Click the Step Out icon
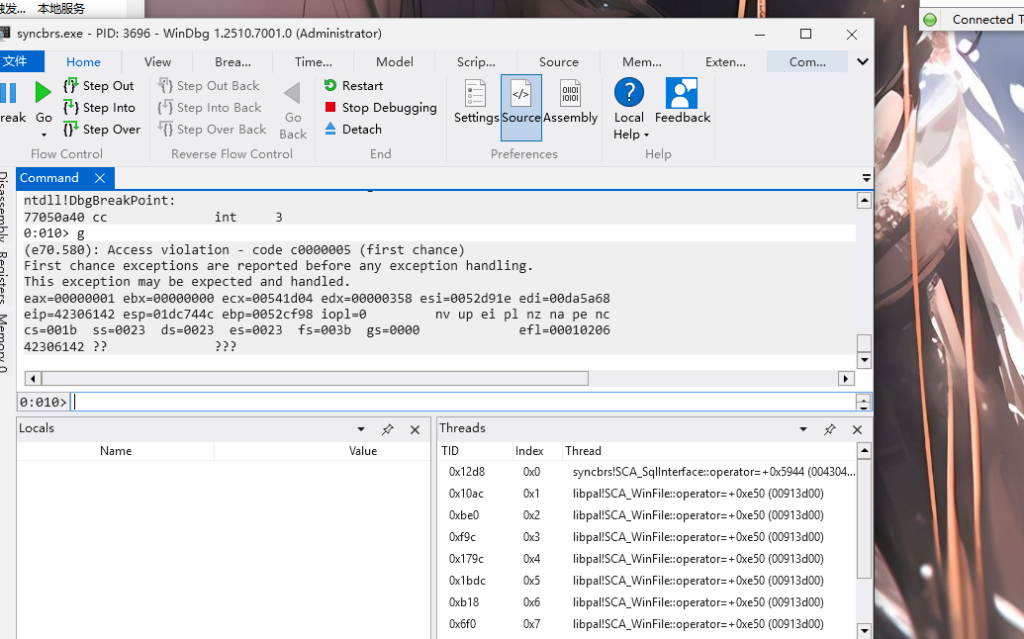 pyautogui.click(x=71, y=86)
